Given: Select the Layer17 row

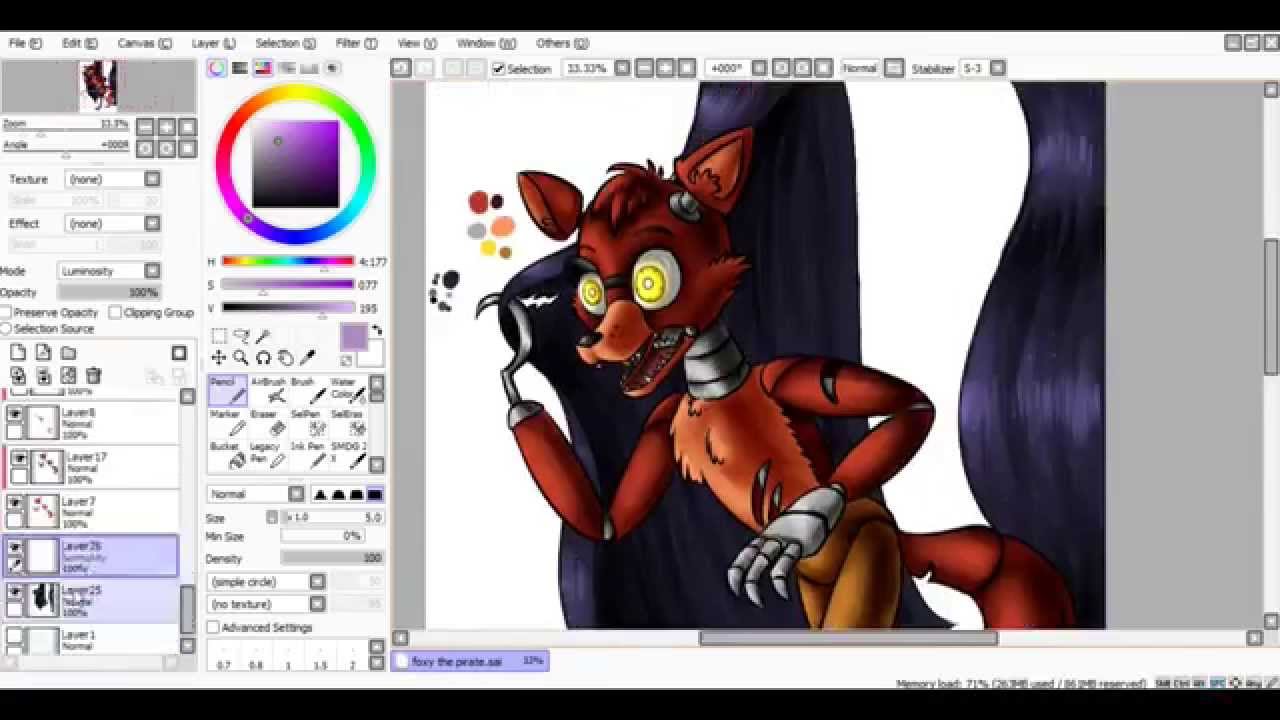Looking at the screenshot, I should (90, 467).
